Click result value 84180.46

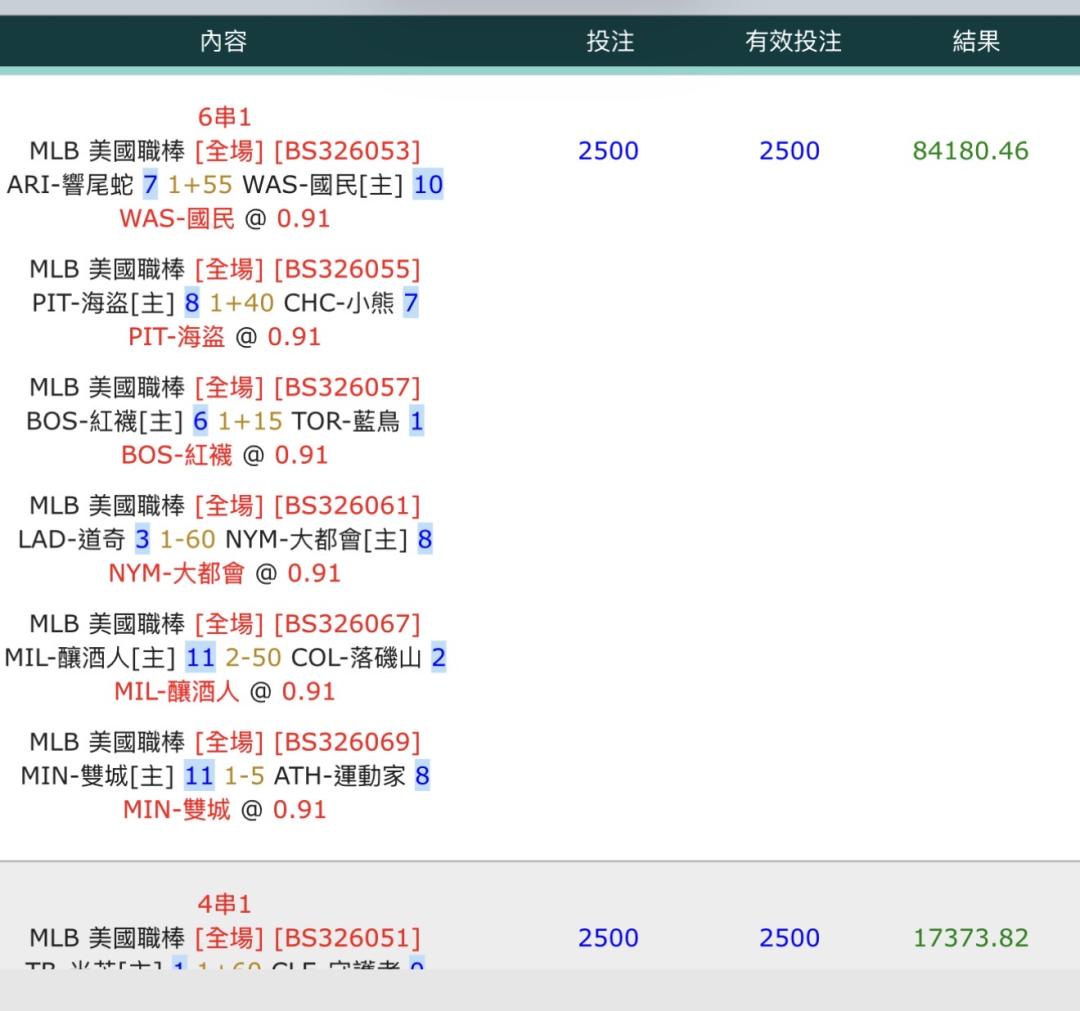[970, 151]
